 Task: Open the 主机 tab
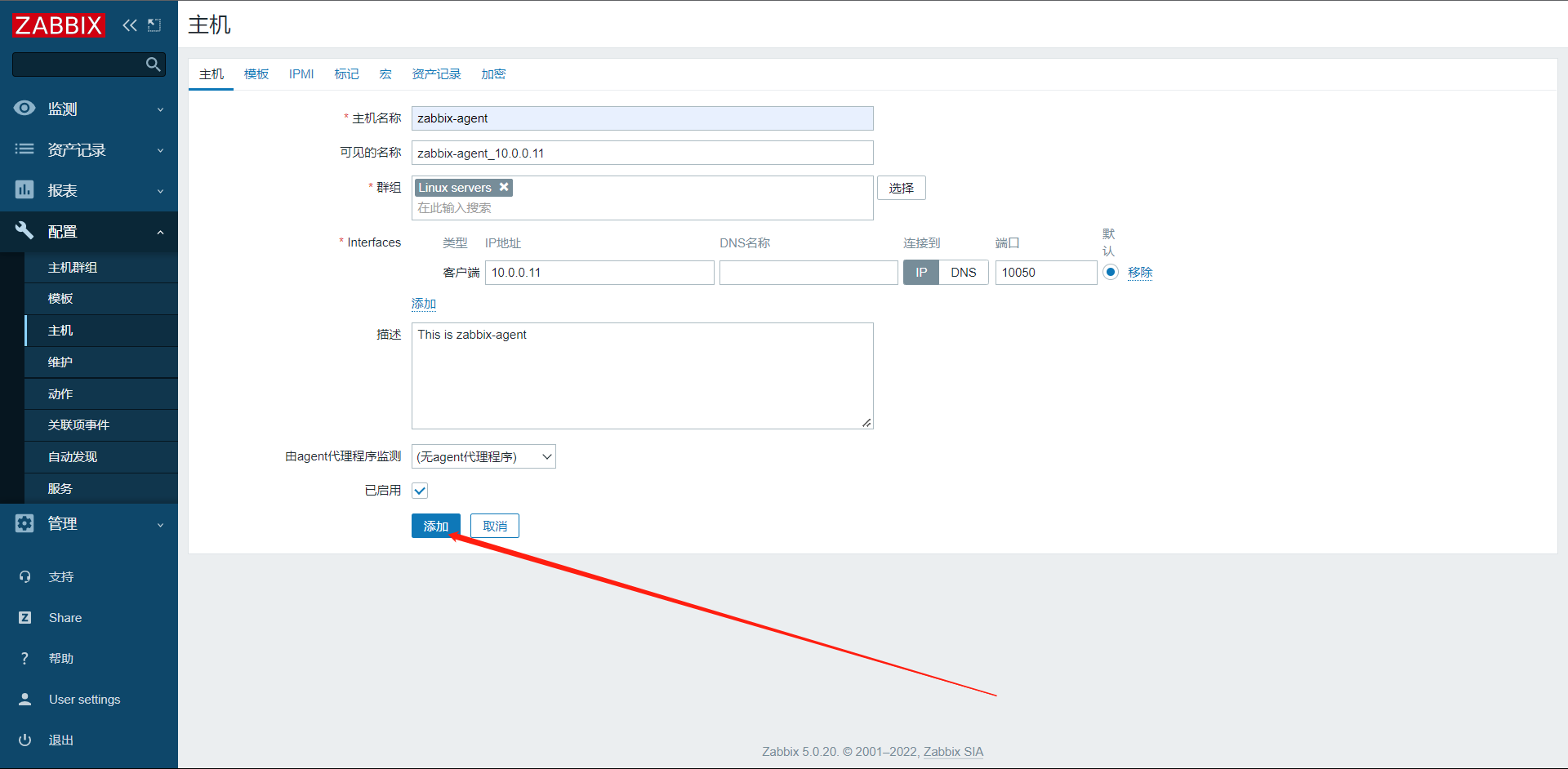212,73
